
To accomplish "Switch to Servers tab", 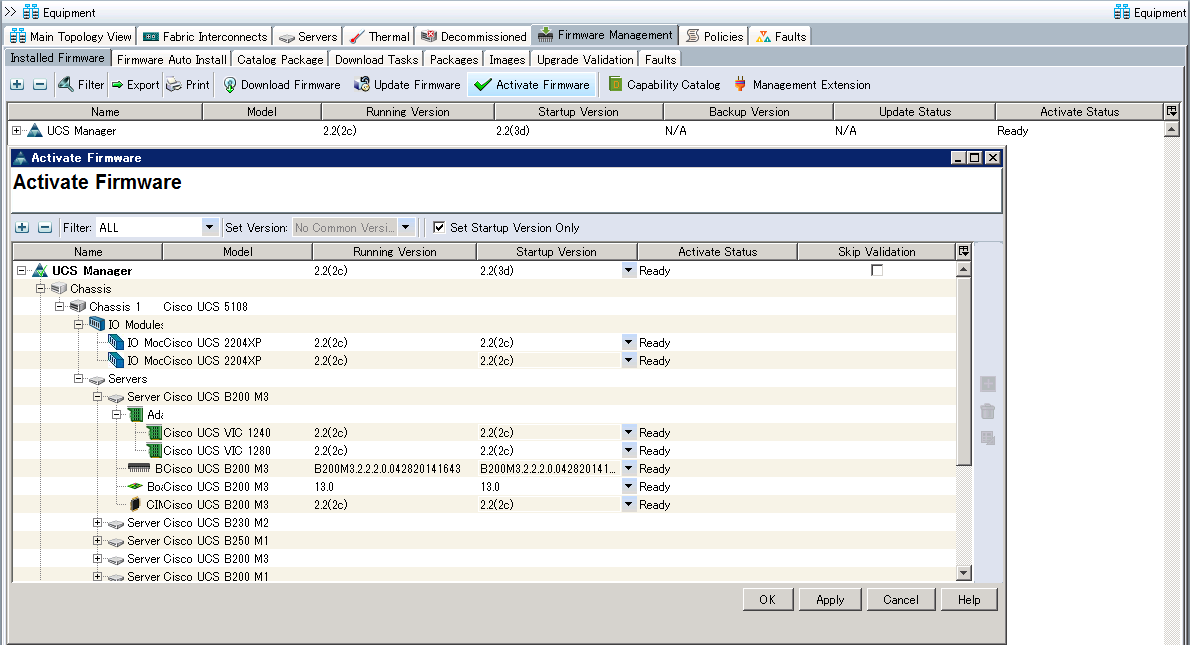I will coord(308,36).
